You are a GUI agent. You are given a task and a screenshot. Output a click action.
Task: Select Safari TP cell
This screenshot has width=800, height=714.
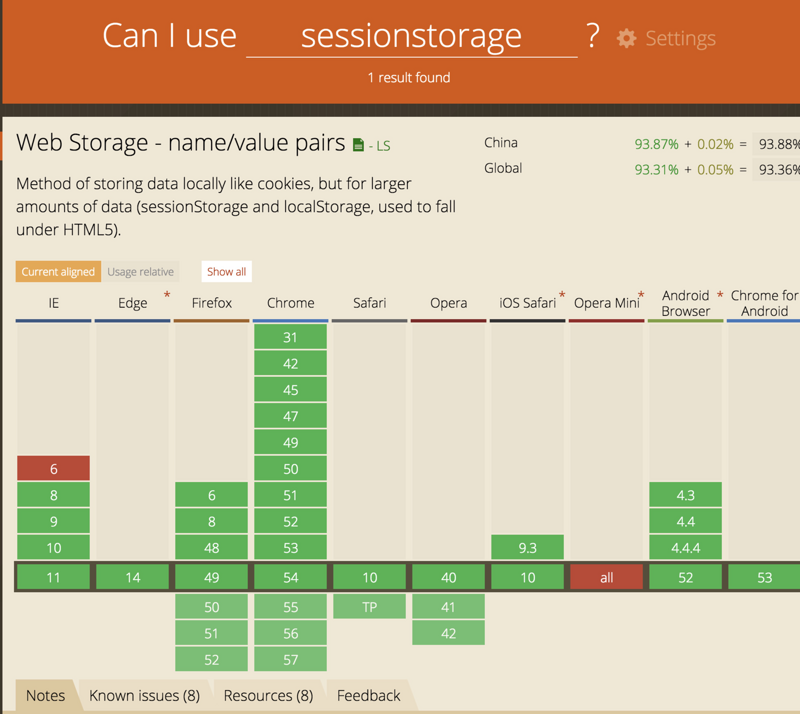tap(369, 607)
